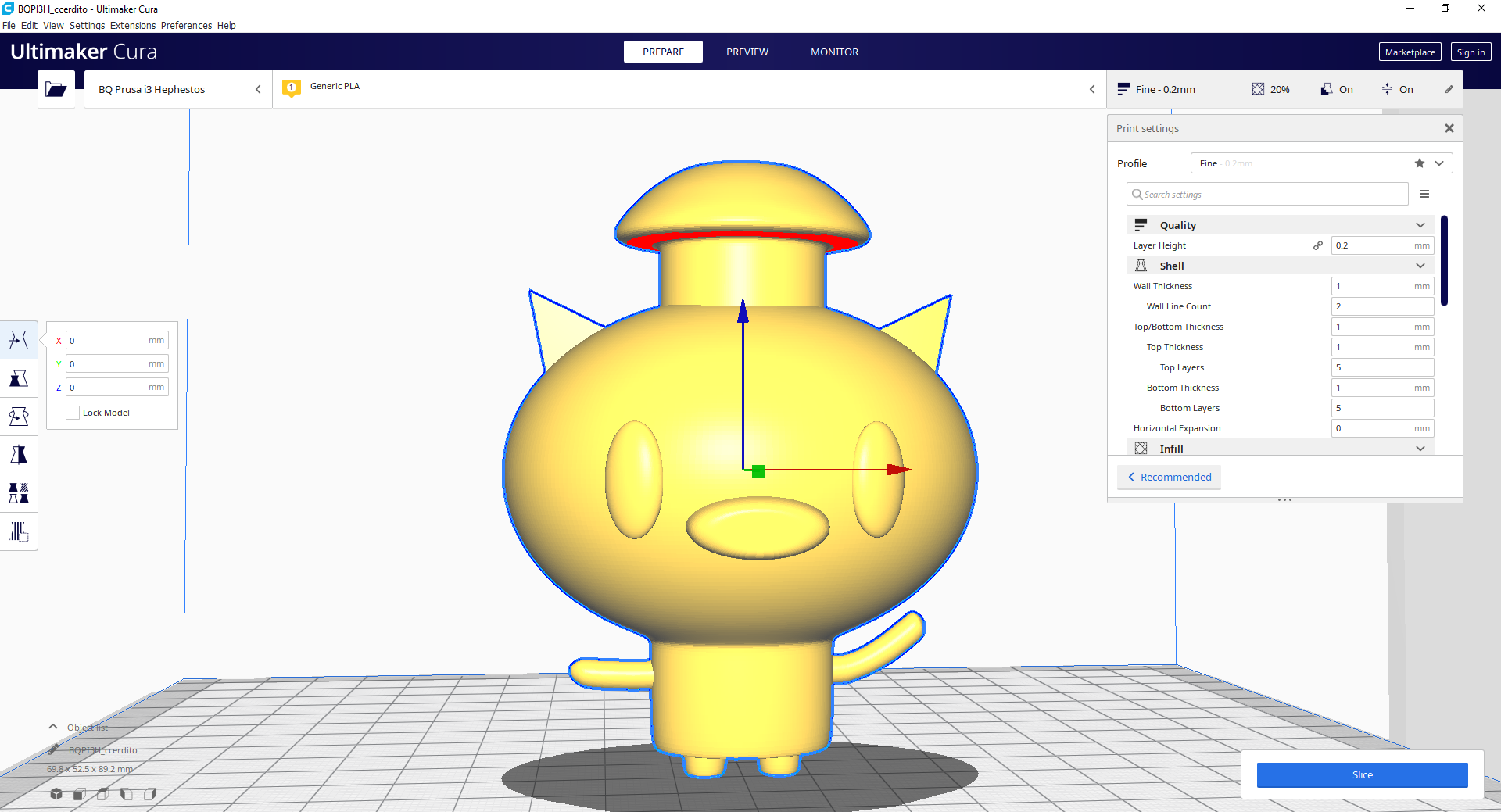1501x812 pixels.
Task: Select the Rotate tool
Action: 19,417
